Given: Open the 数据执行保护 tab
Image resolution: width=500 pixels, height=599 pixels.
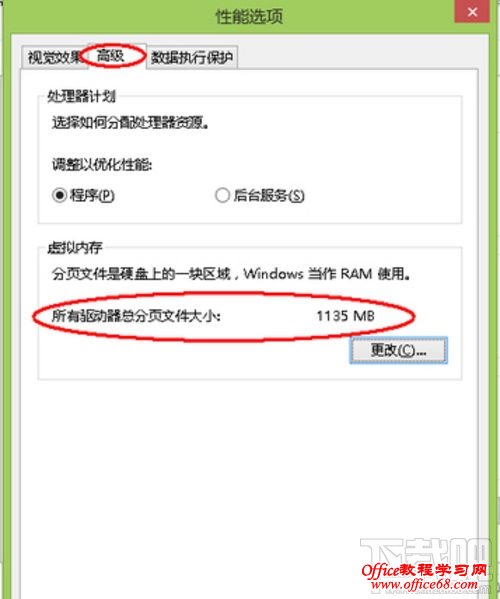Looking at the screenshot, I should point(192,58).
